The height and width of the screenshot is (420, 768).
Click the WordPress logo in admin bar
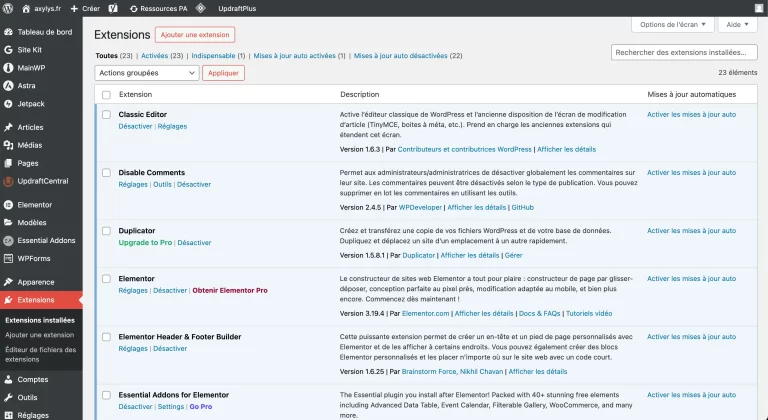click(8, 8)
